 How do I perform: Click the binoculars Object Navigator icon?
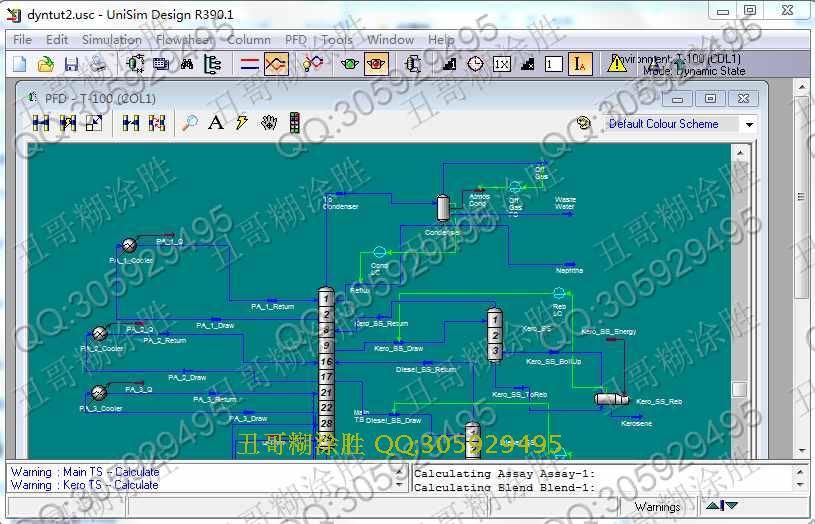pyautogui.click(x=187, y=64)
